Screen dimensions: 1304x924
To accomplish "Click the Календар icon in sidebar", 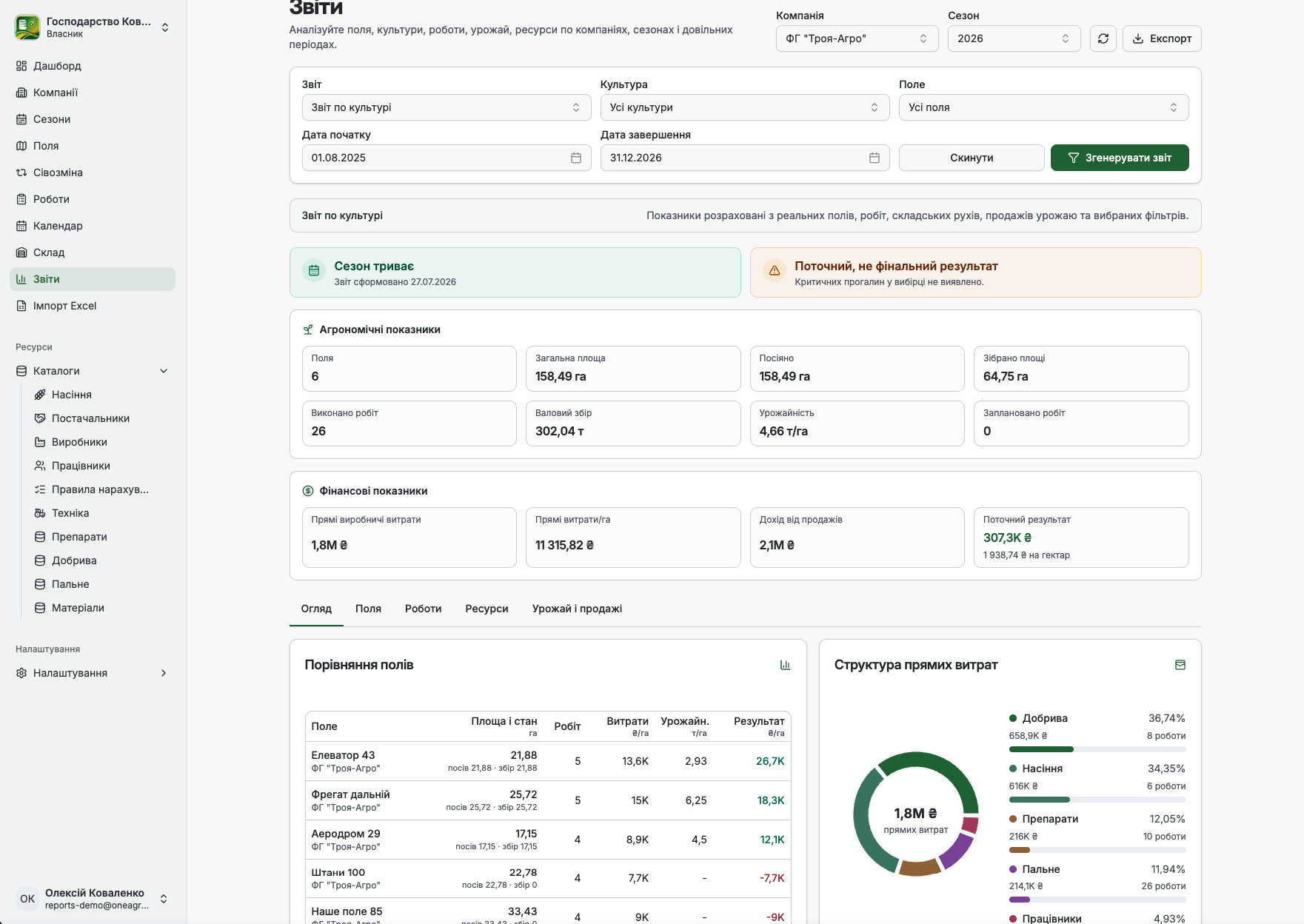I will tap(21, 226).
